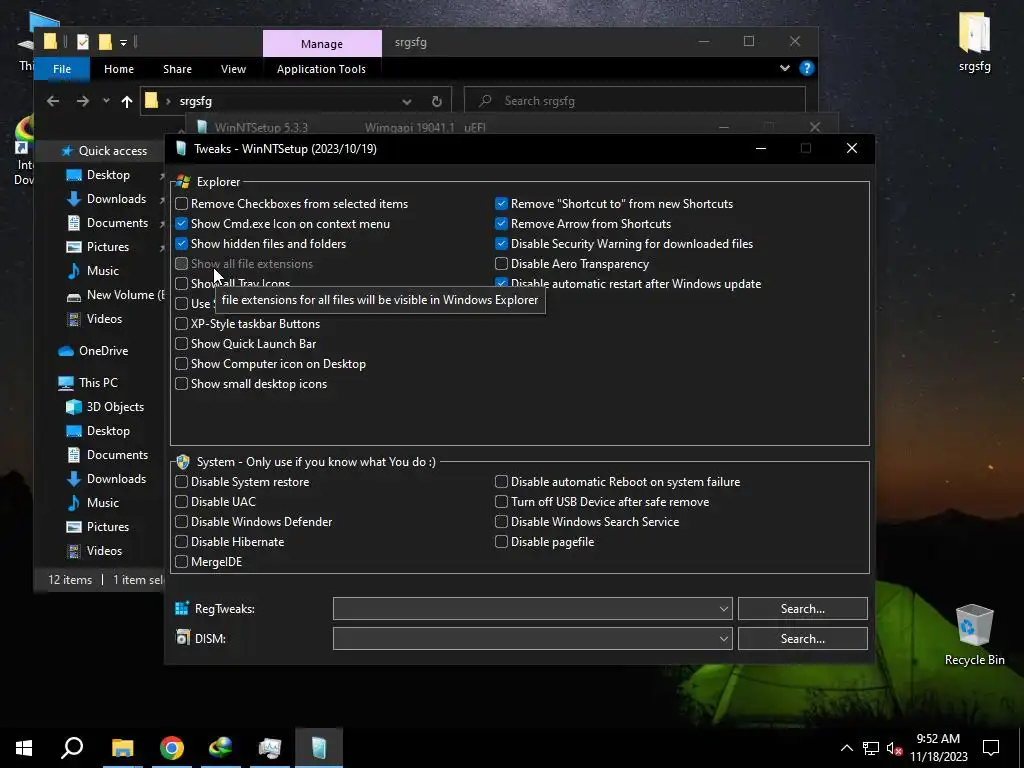The image size is (1024, 768).
Task: Open taskbar search magnifier
Action: (x=72, y=748)
